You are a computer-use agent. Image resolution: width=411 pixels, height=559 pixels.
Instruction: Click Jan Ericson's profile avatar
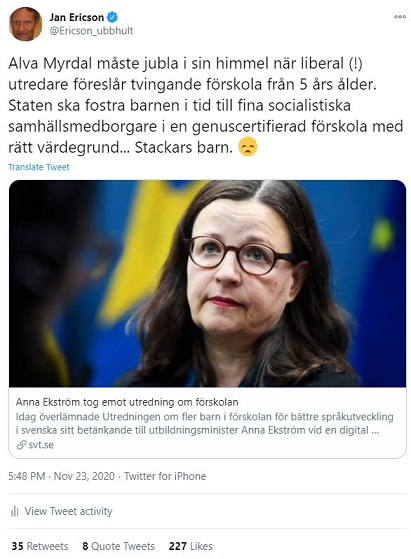point(25,24)
